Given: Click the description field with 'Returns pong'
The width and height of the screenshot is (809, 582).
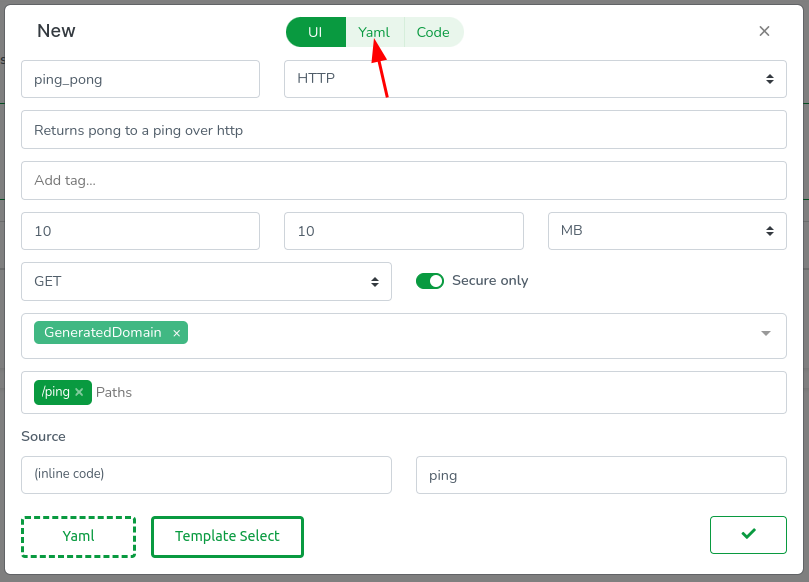Looking at the screenshot, I should [x=404, y=130].
